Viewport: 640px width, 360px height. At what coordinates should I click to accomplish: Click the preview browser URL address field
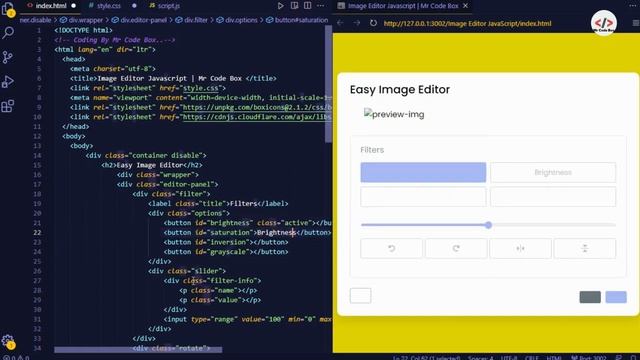pyautogui.click(x=467, y=23)
